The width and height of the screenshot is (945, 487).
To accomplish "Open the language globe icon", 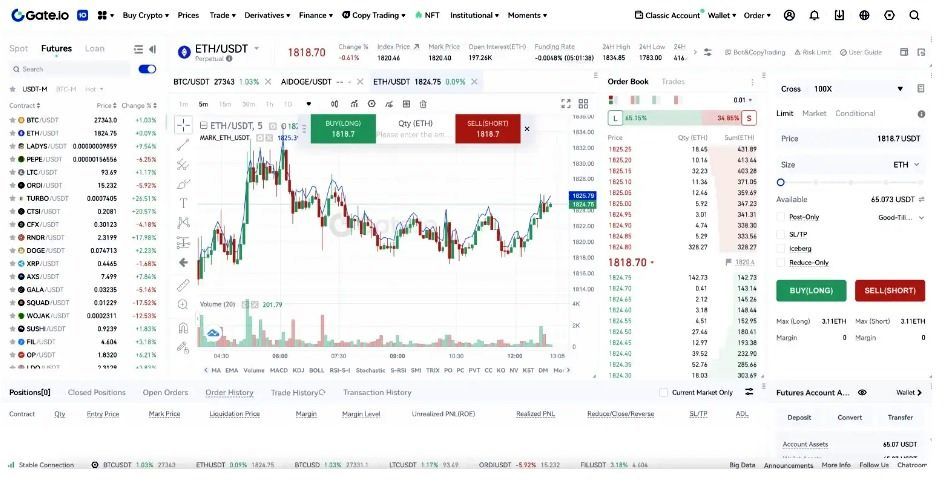I will (864, 15).
